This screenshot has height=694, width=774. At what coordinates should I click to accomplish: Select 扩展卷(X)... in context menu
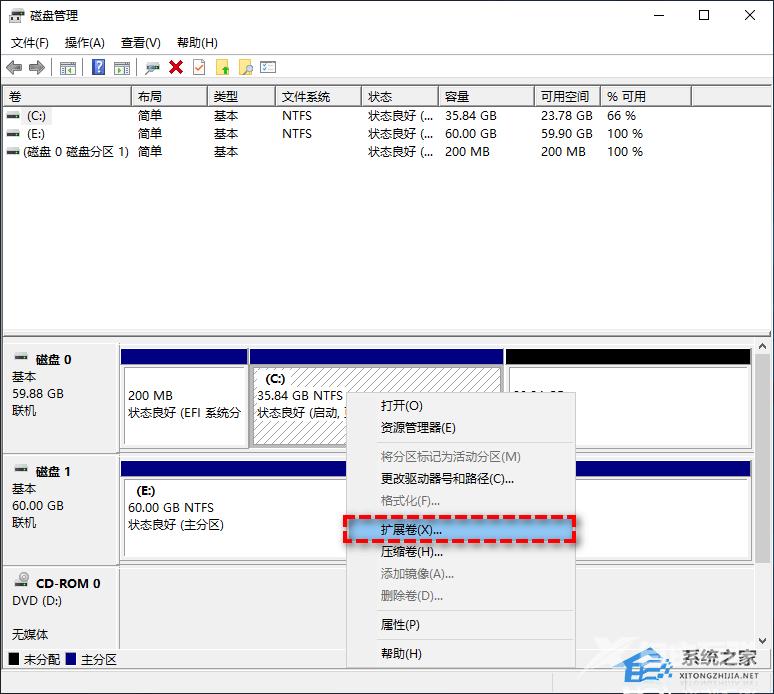(461, 530)
